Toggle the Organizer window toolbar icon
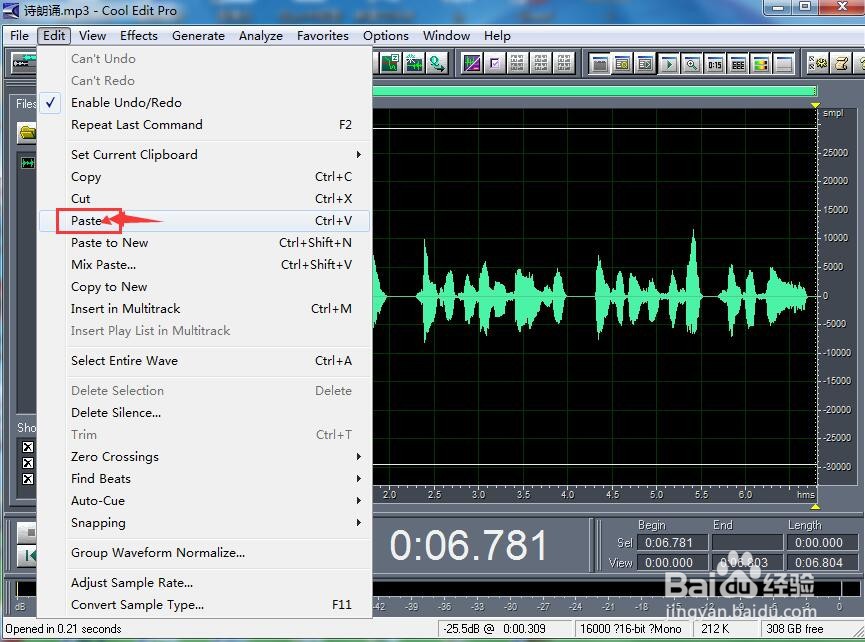This screenshot has height=642, width=865. tap(600, 64)
